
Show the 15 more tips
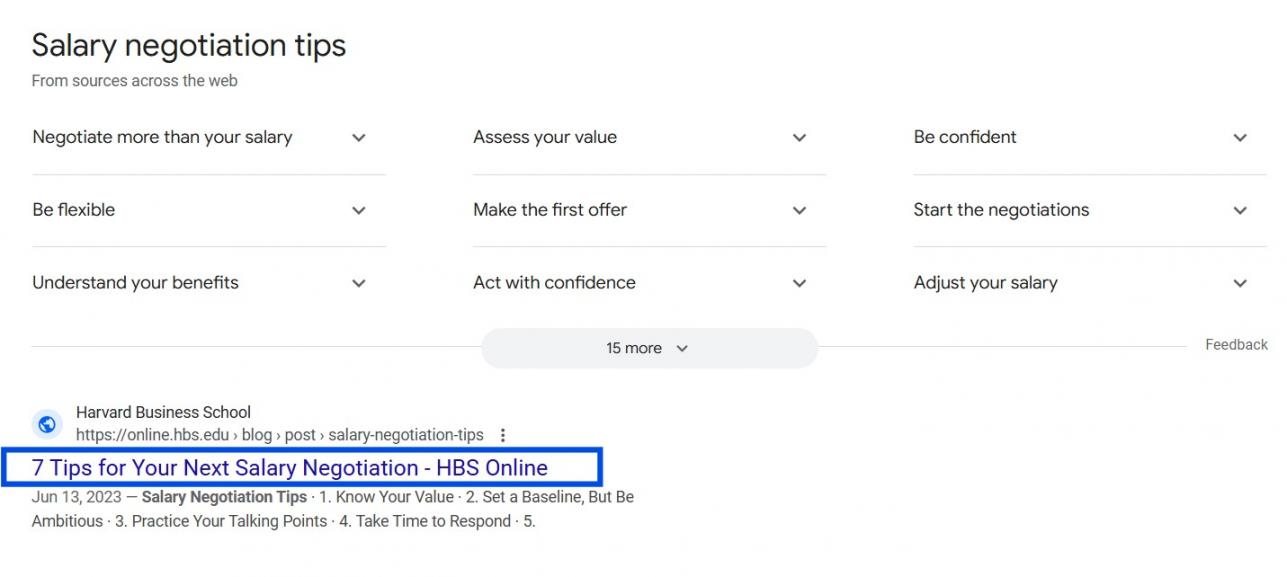pos(648,348)
